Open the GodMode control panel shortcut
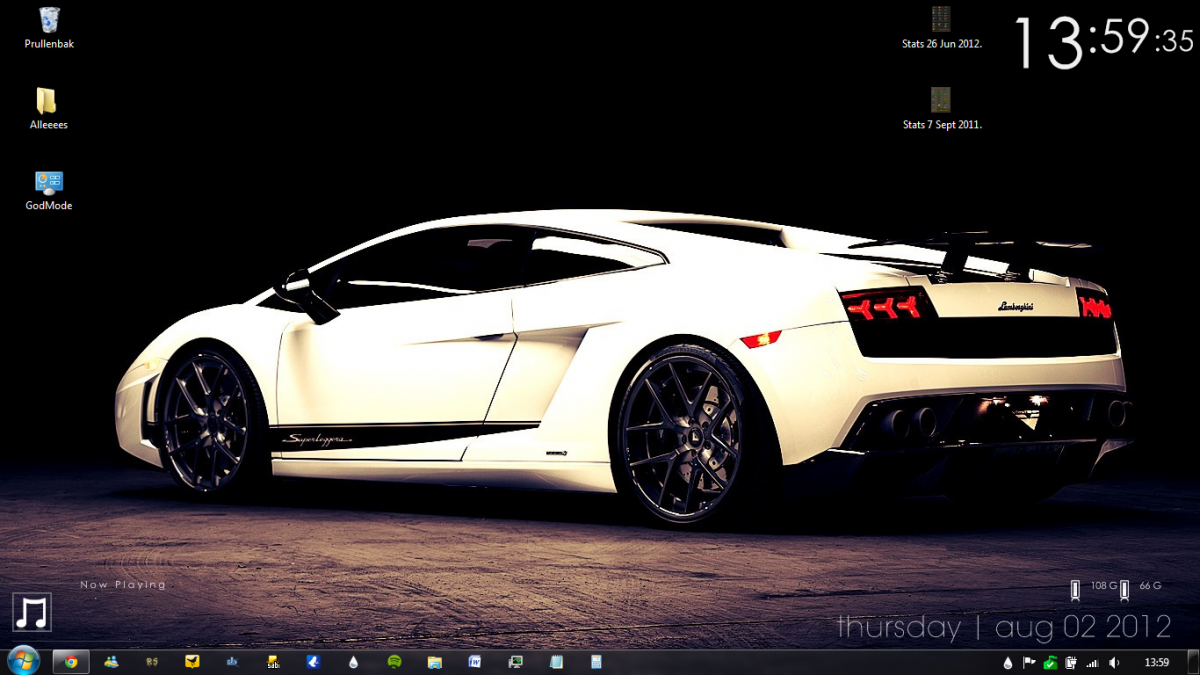 48,190
